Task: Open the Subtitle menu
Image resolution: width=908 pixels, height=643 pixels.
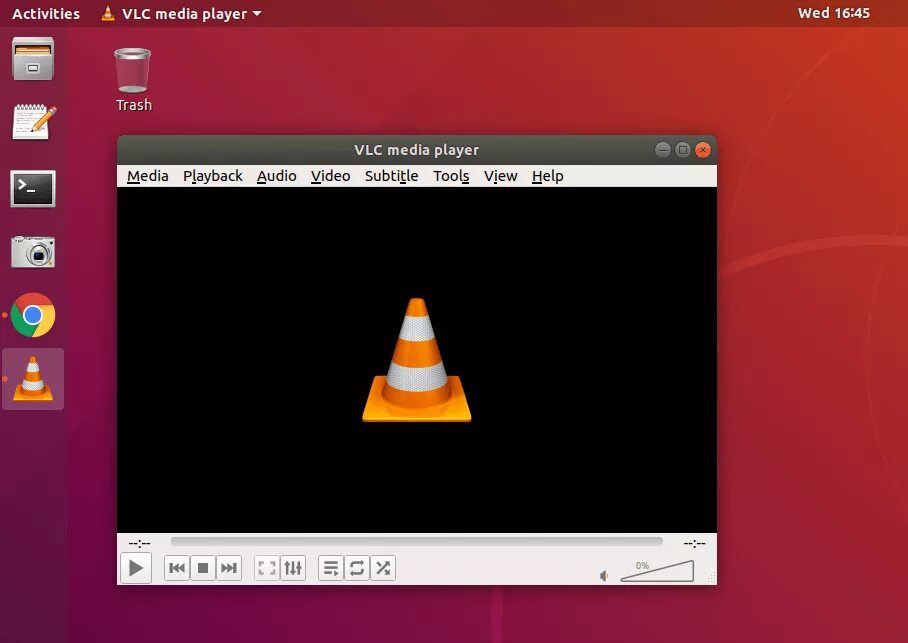Action: (x=391, y=176)
